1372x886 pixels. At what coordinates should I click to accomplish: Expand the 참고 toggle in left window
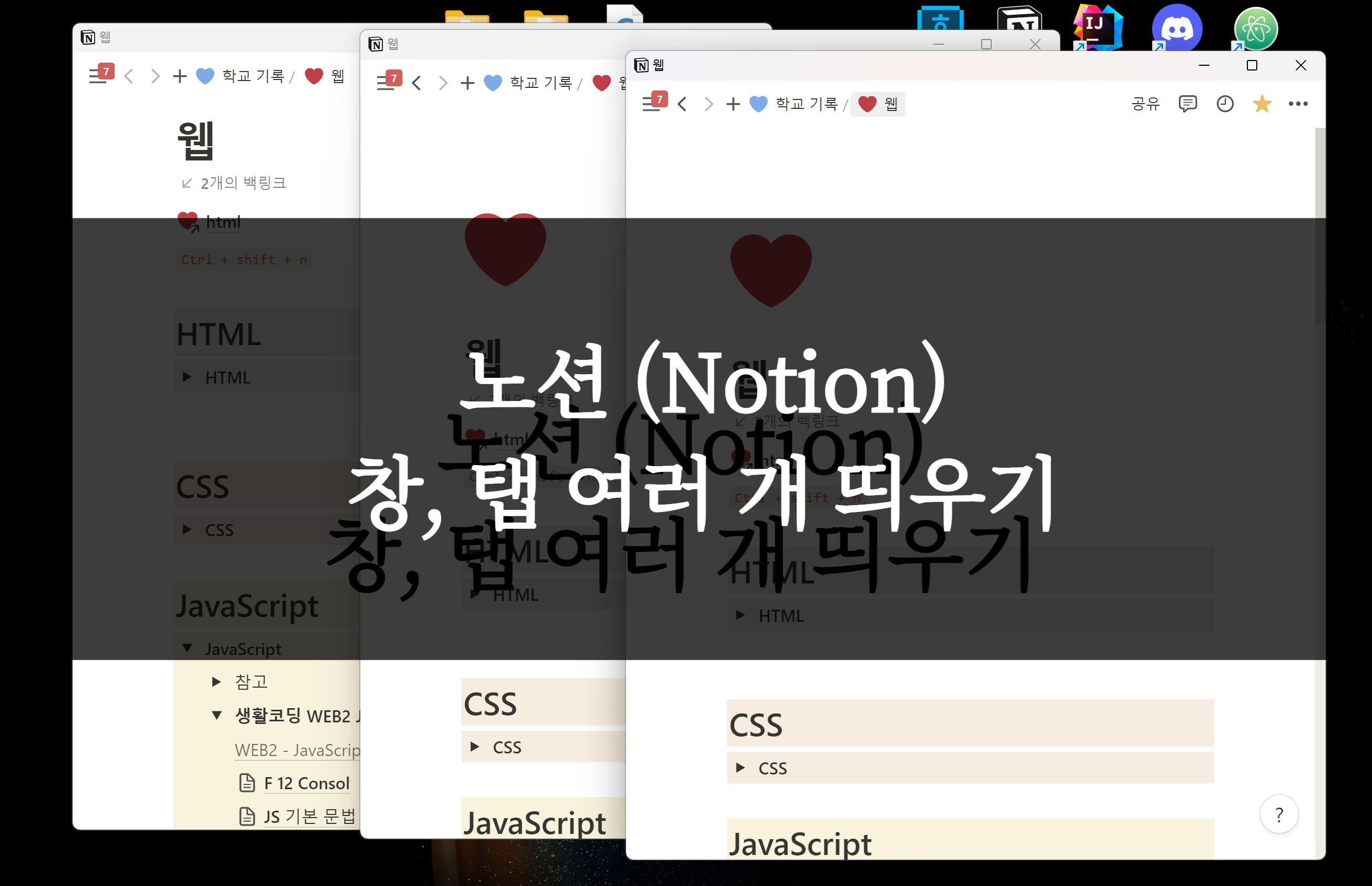tap(216, 682)
